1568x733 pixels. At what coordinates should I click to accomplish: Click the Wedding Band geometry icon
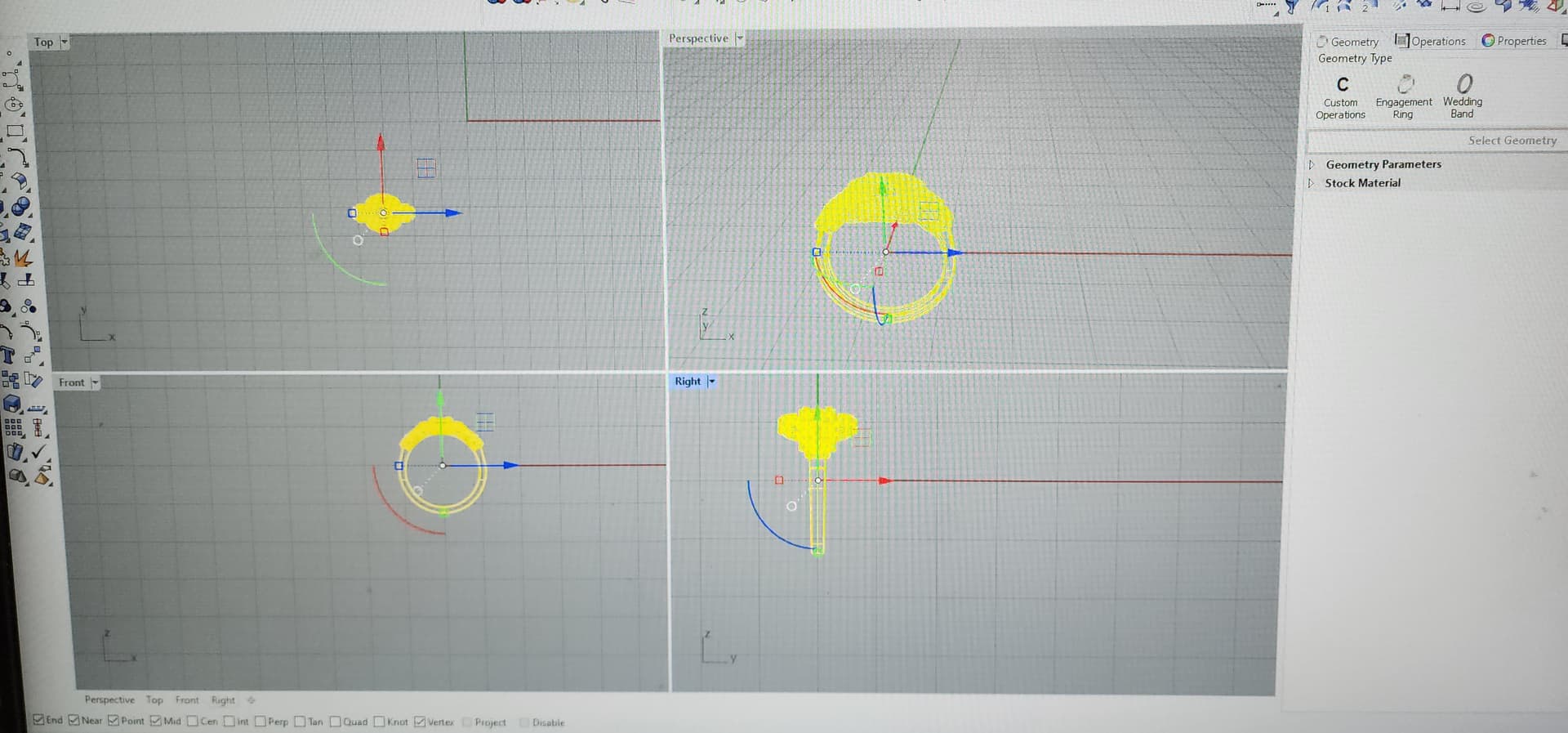coord(1464,83)
